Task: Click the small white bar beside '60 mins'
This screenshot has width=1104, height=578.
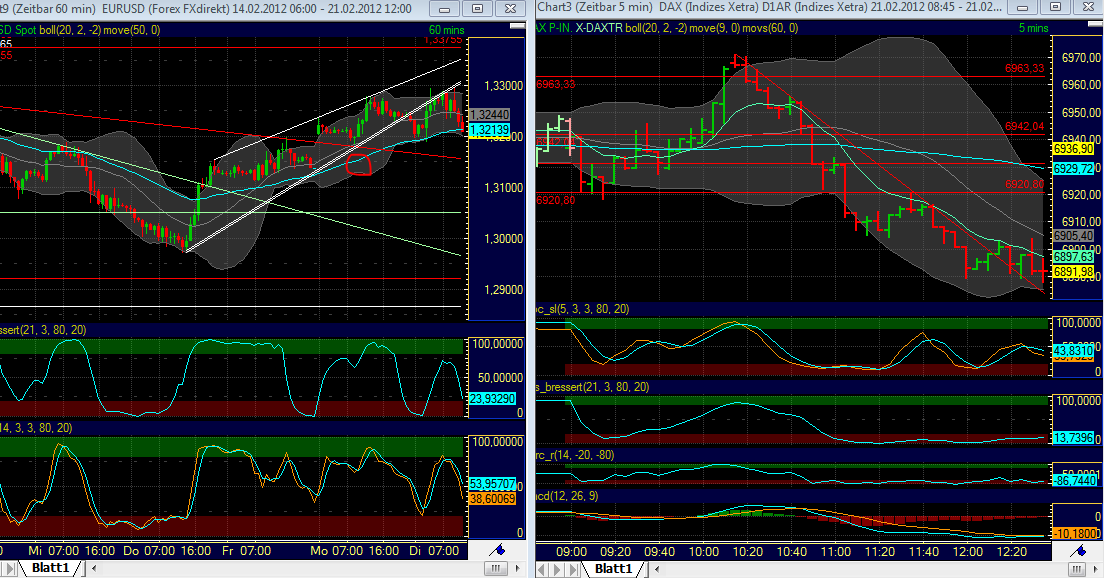Action: click(x=517, y=25)
